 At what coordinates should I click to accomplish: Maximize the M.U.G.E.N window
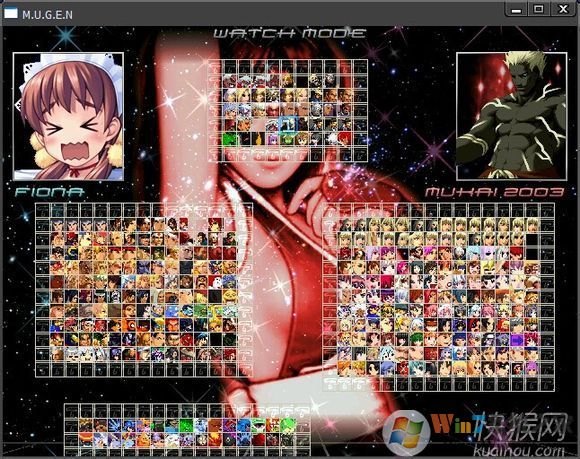539,9
